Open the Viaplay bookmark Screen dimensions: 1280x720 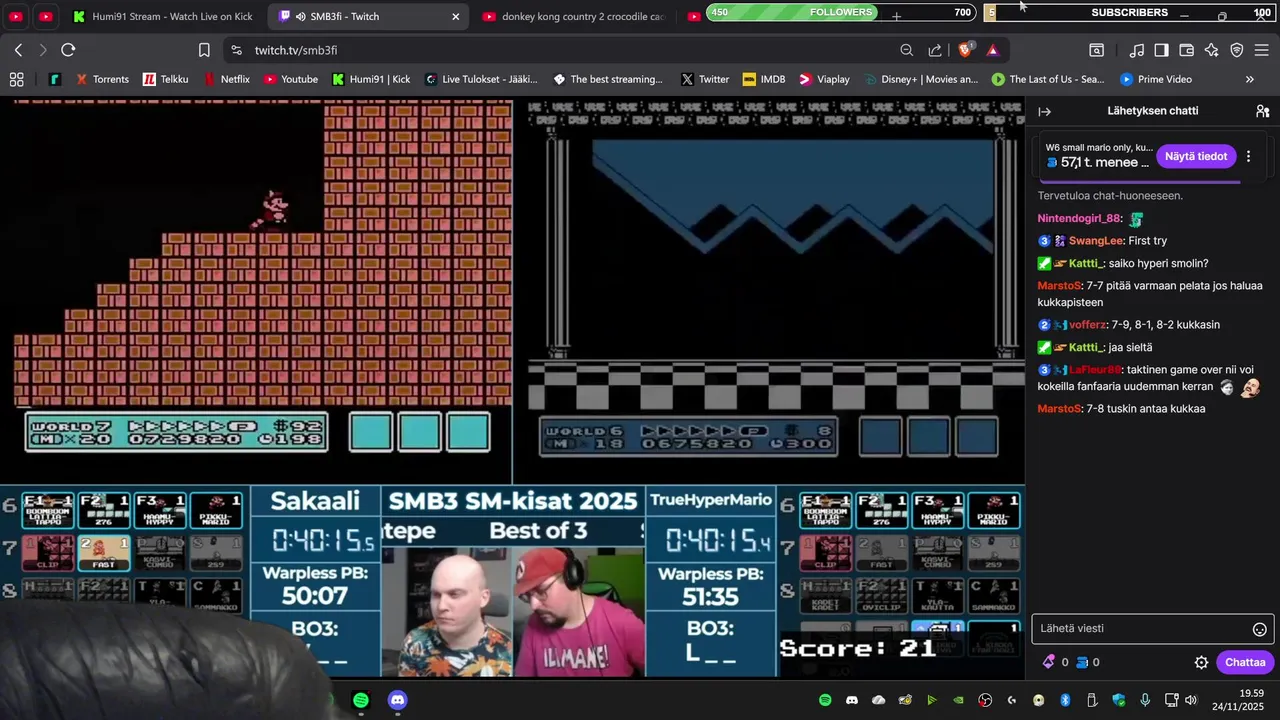coord(823,79)
